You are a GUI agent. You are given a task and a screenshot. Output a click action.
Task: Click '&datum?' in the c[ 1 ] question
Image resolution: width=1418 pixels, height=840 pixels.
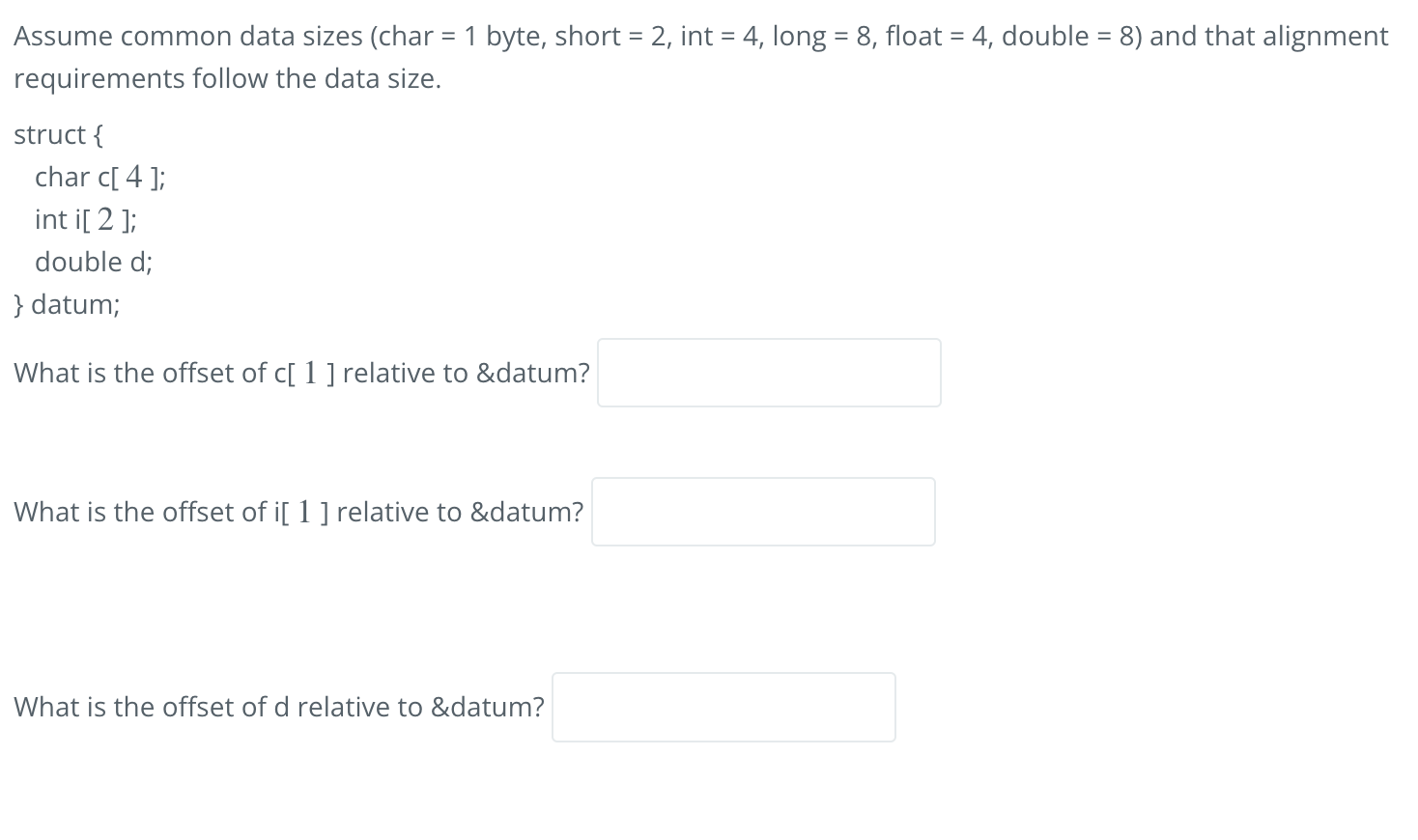point(533,373)
